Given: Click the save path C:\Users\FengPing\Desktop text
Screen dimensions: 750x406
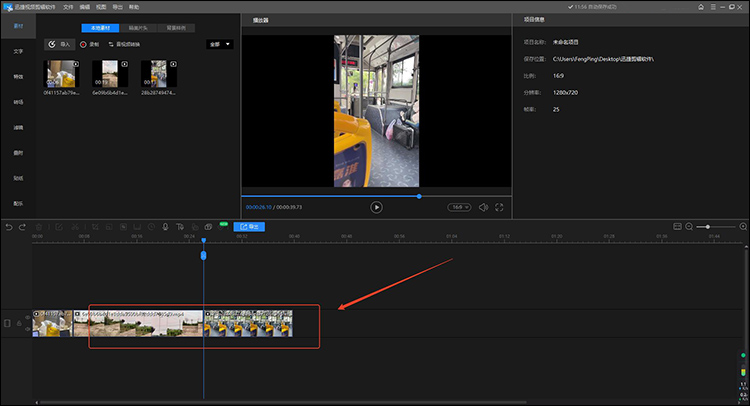Looking at the screenshot, I should coord(603,59).
